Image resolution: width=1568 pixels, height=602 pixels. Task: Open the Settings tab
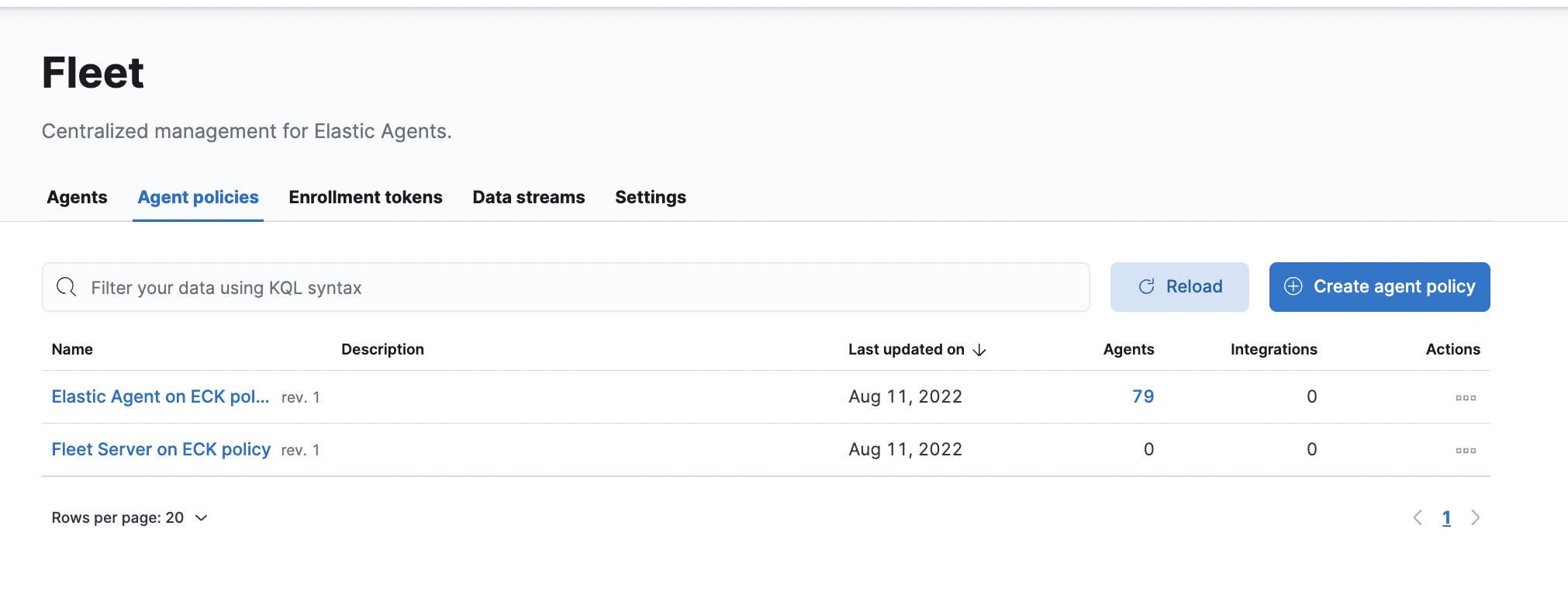coord(650,197)
